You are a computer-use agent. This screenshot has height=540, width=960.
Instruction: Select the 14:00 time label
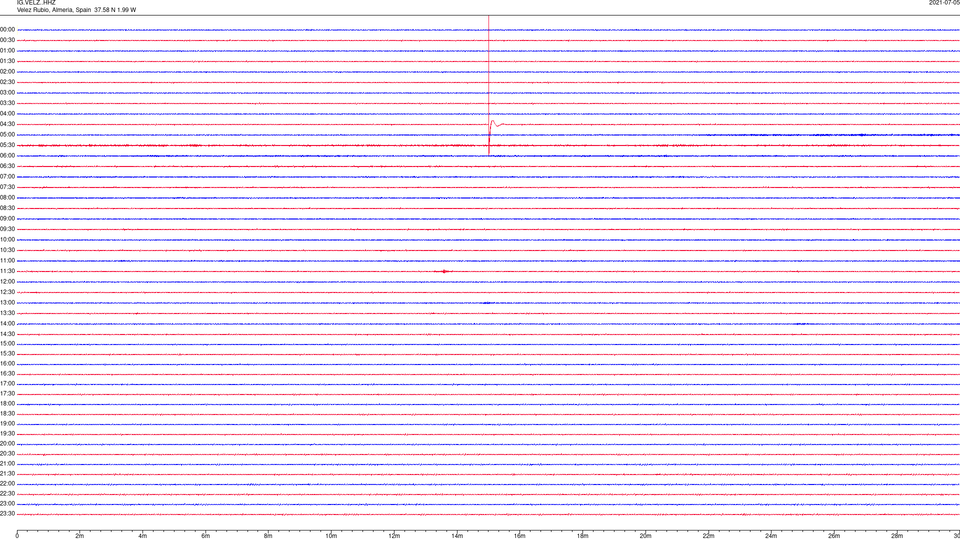click(7, 324)
